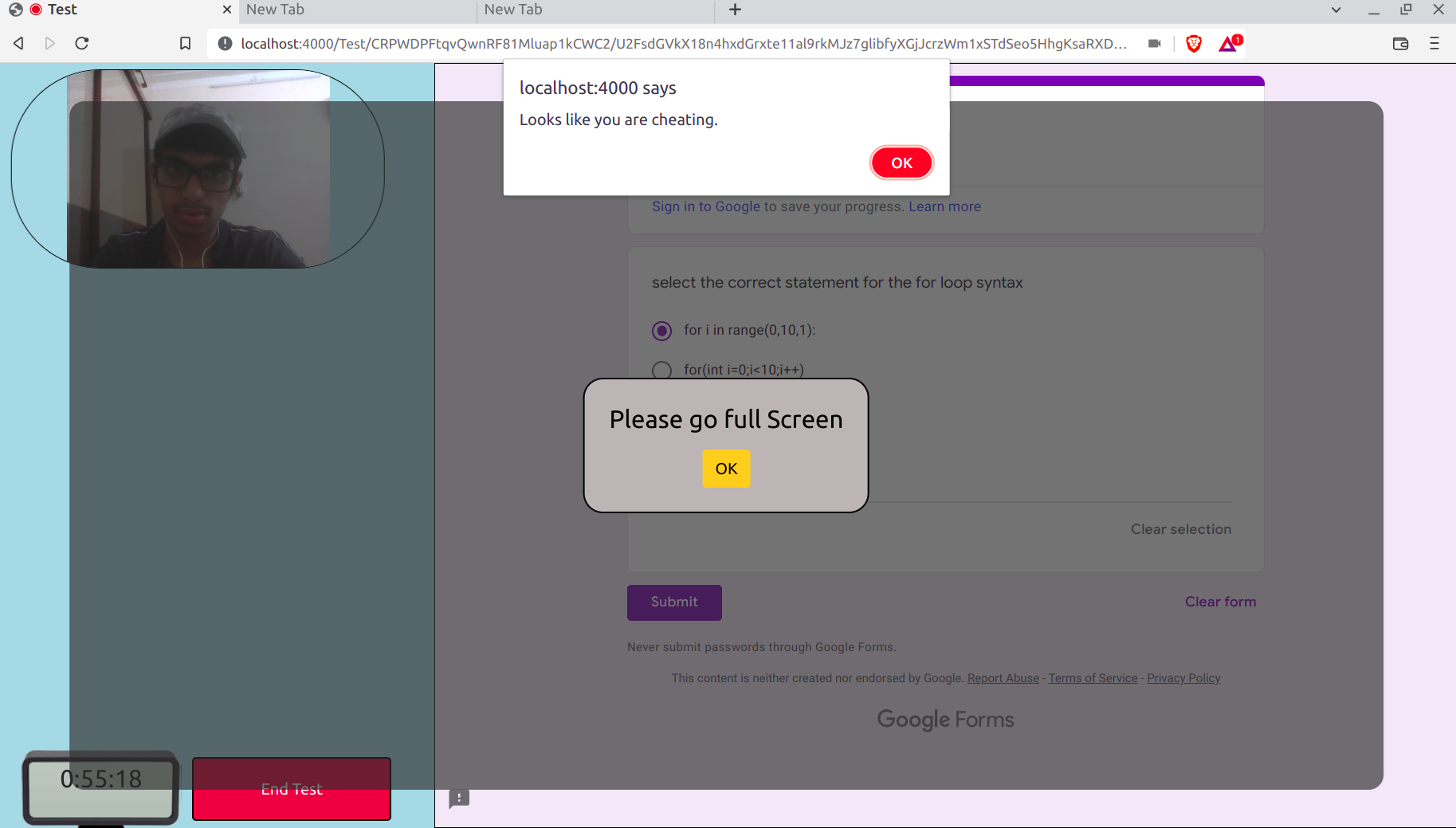The width and height of the screenshot is (1456, 828).
Task: Restore the browser window size
Action: tap(1406, 10)
